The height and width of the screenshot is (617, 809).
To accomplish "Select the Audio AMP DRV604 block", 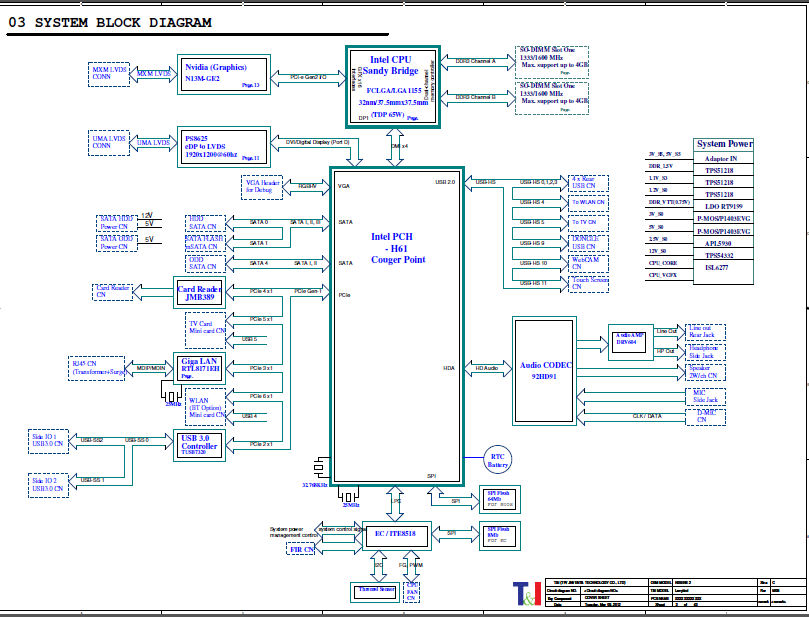I will (x=630, y=343).
